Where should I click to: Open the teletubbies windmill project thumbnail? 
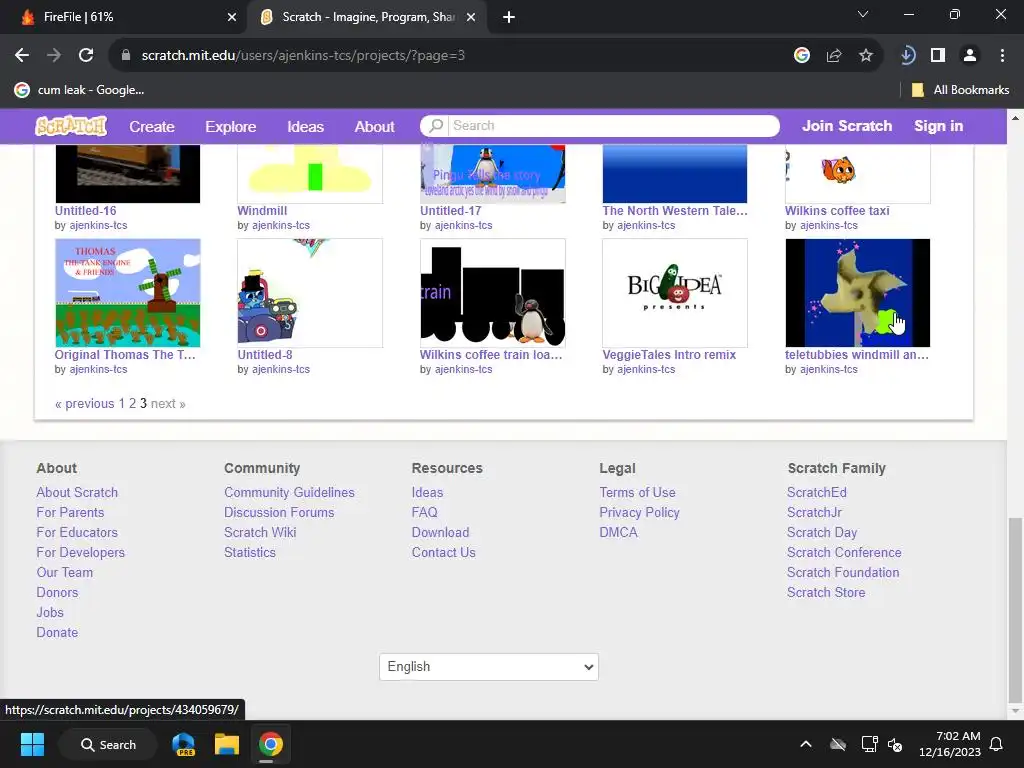(x=857, y=293)
